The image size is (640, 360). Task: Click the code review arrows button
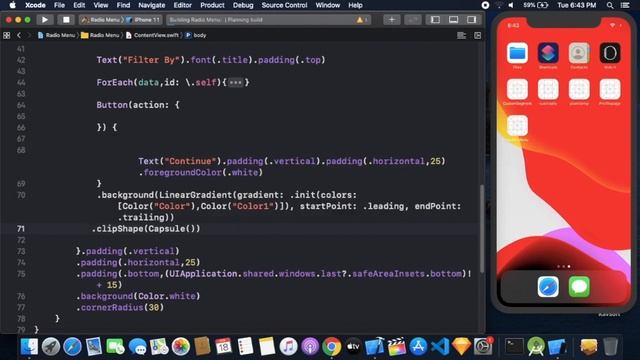pos(413,20)
